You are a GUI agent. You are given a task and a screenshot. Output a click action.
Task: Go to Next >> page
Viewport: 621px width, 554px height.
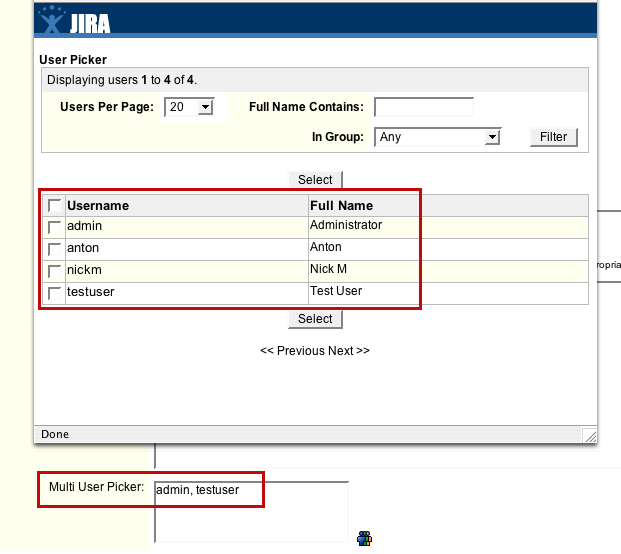tap(349, 351)
